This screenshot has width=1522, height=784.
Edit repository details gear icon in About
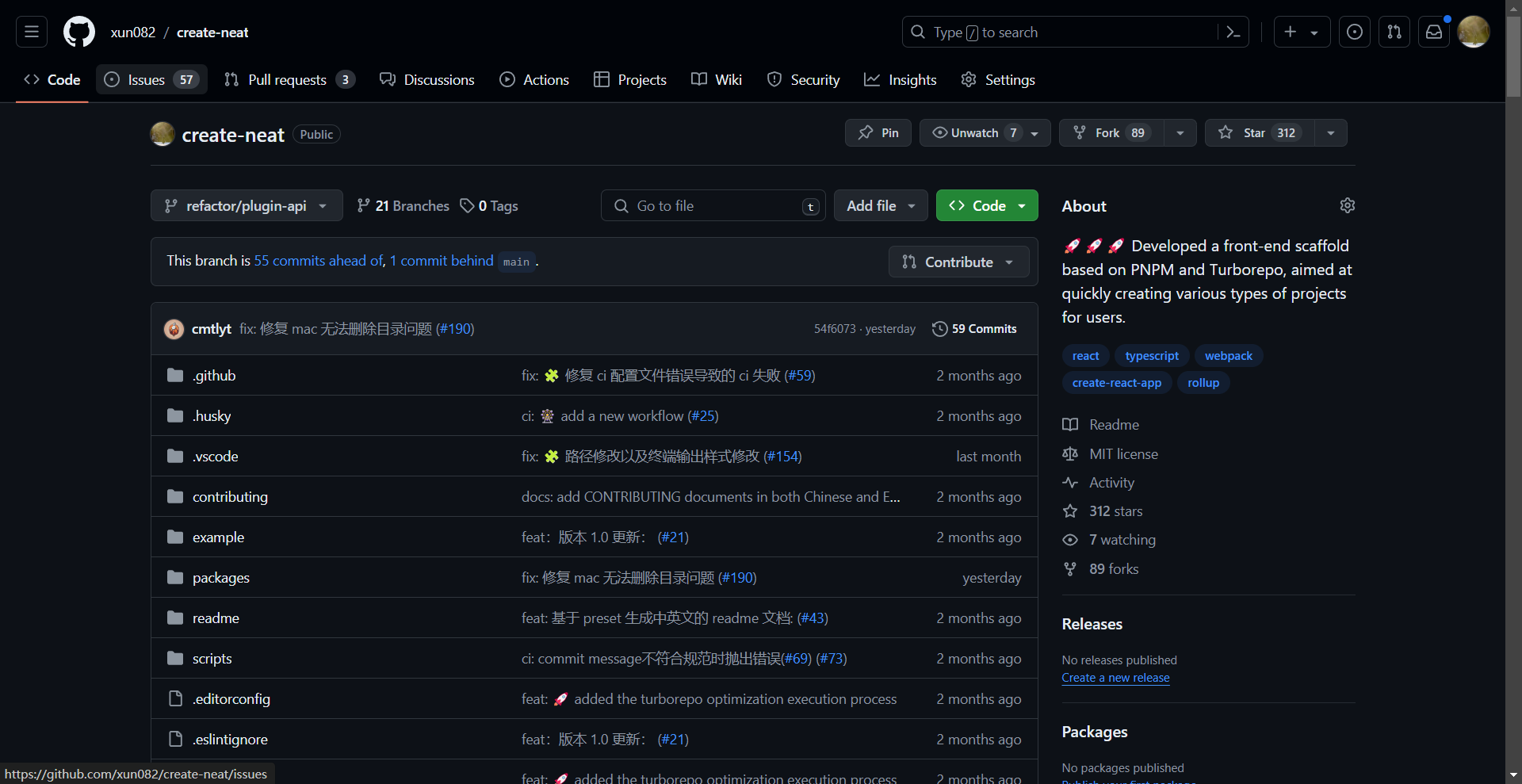click(1348, 205)
